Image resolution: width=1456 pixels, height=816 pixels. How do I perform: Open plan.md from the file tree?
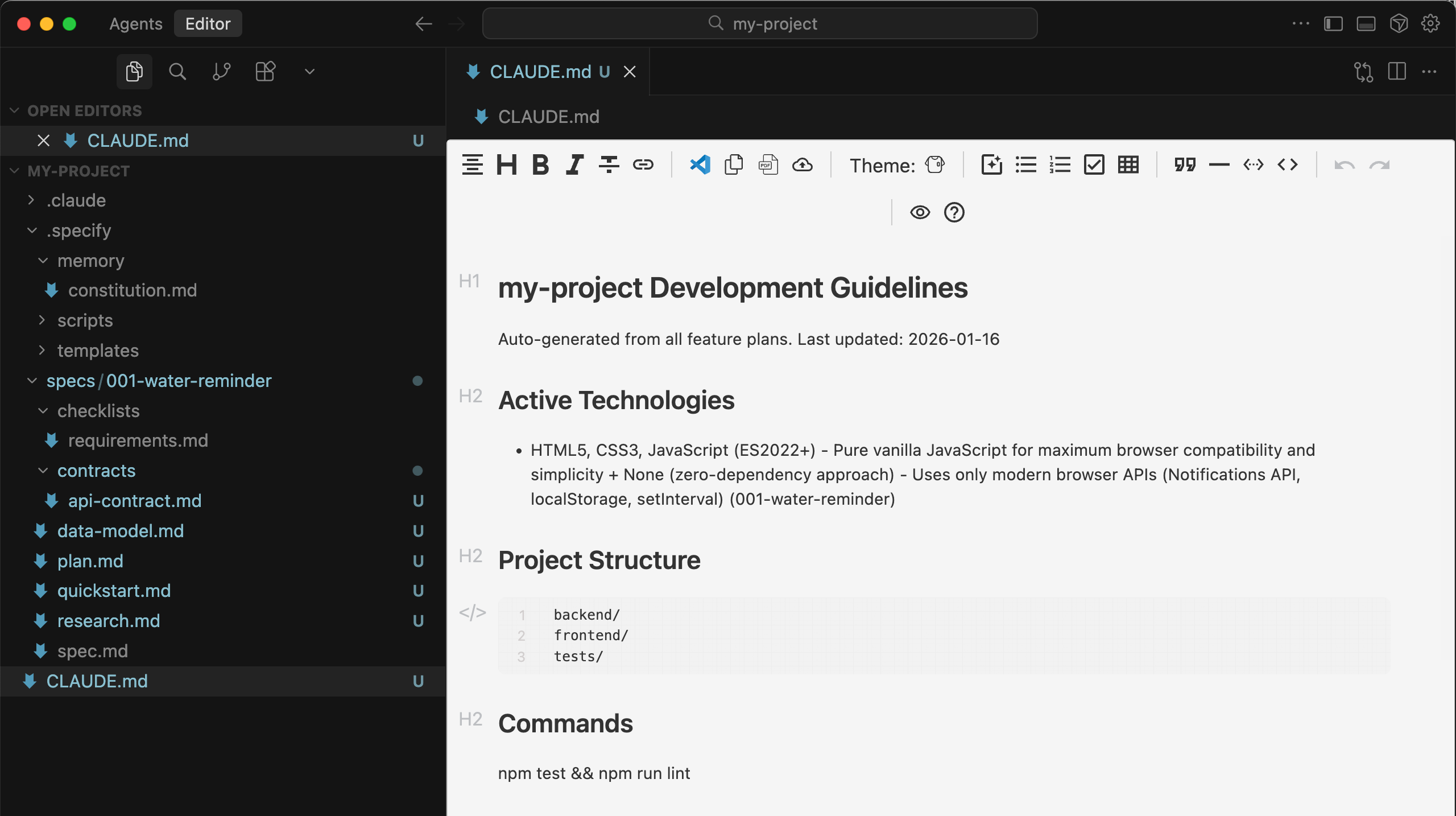90,561
